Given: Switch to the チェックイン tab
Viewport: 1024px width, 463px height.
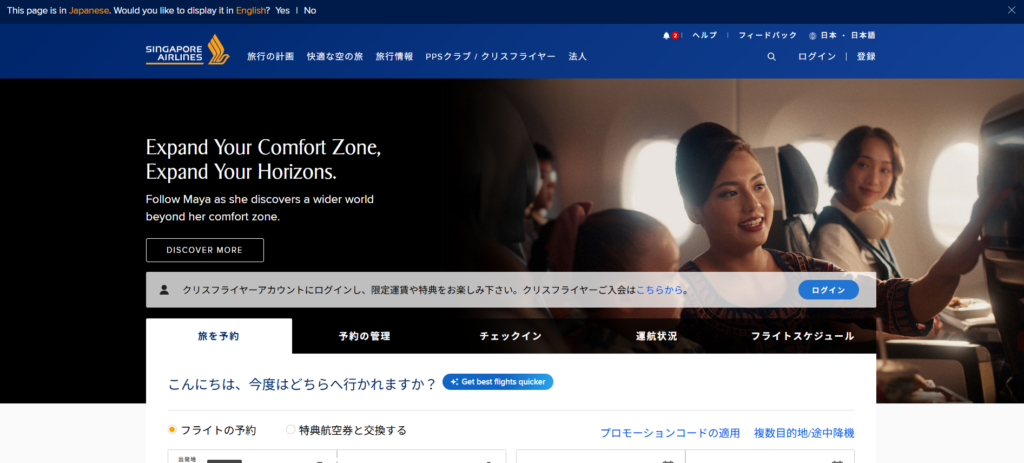Looking at the screenshot, I should point(511,336).
